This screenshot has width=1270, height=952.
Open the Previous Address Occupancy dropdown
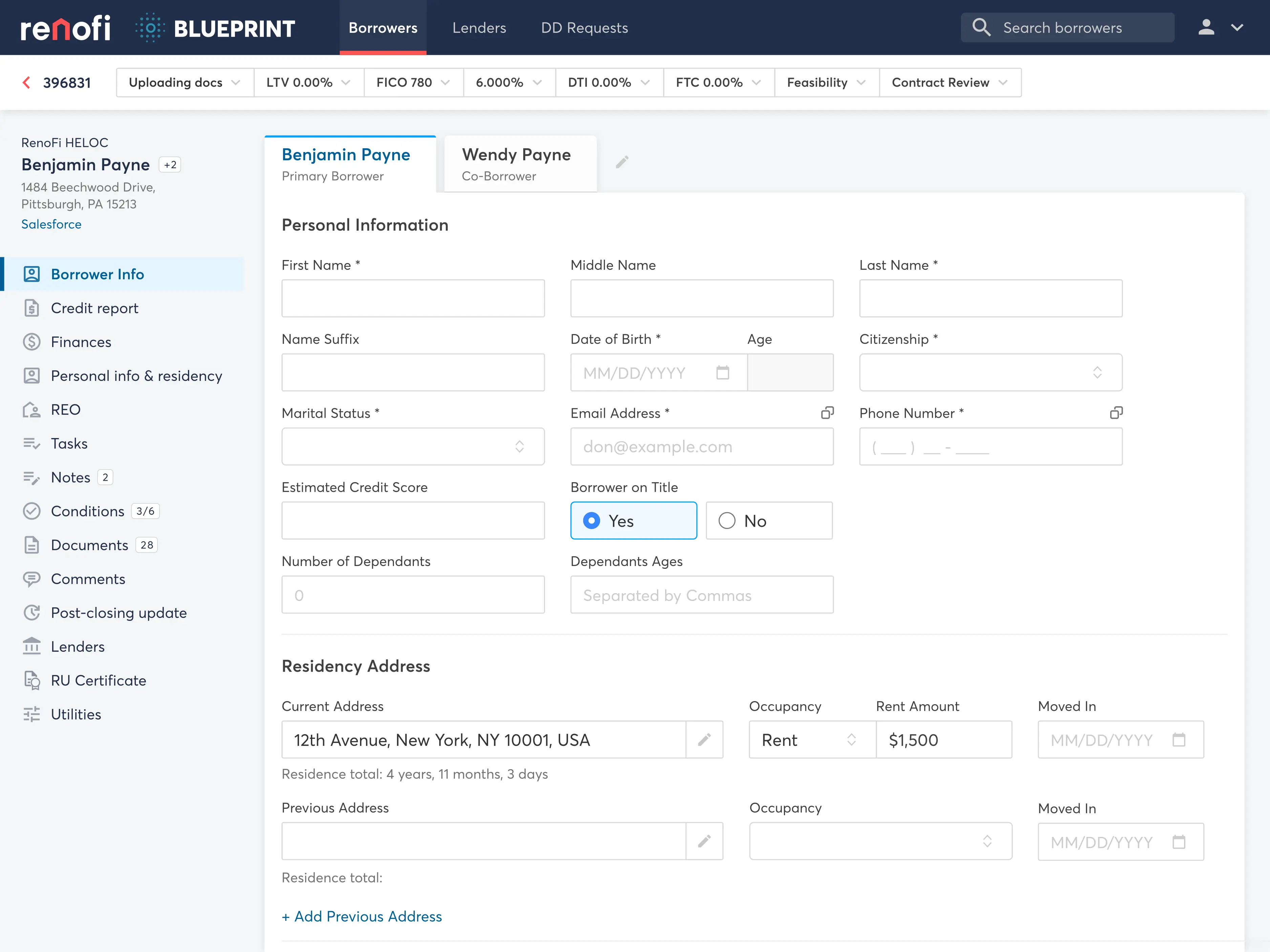pyautogui.click(x=881, y=841)
